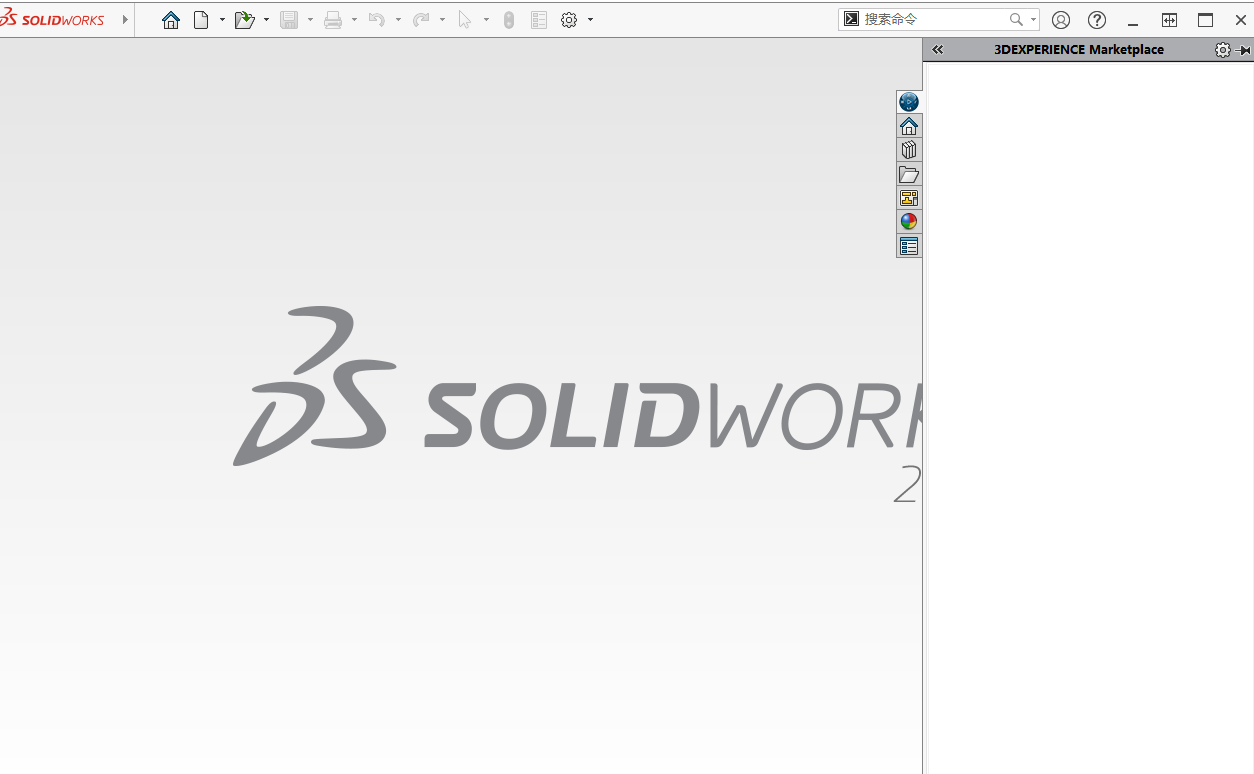The width and height of the screenshot is (1254, 774).
Task: Expand the Save dropdown arrow
Action: click(x=310, y=20)
